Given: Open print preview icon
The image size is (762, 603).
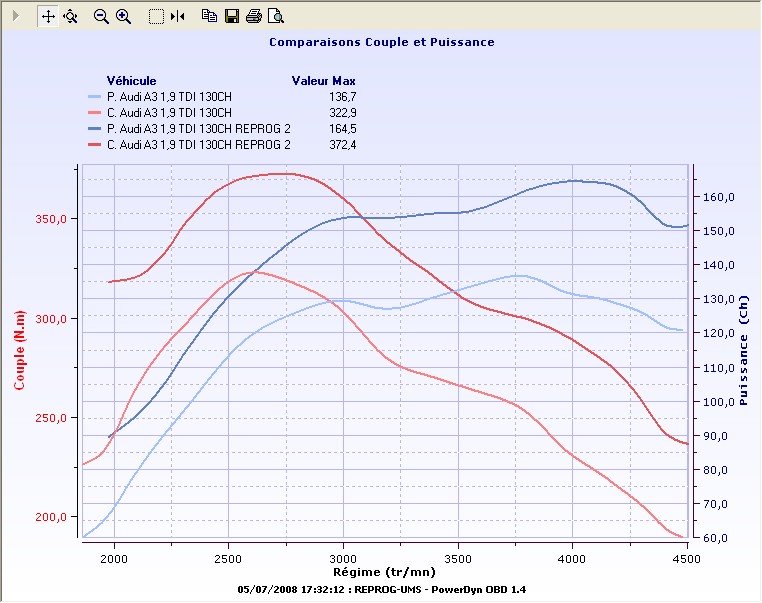Looking at the screenshot, I should pyautogui.click(x=276, y=16).
